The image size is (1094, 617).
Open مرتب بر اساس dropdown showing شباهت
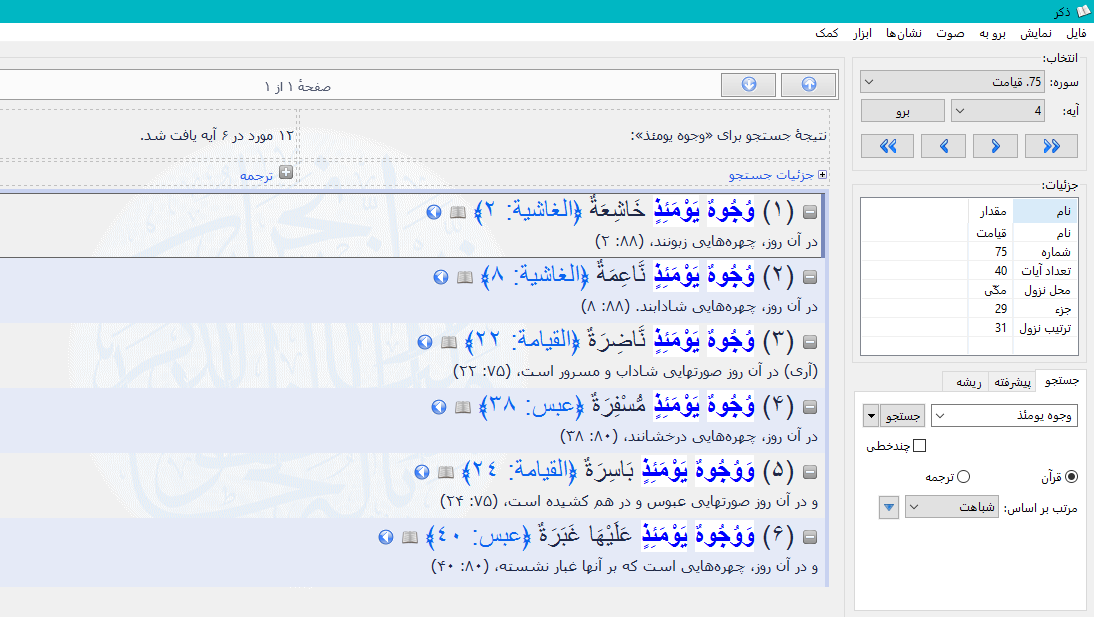[952, 507]
